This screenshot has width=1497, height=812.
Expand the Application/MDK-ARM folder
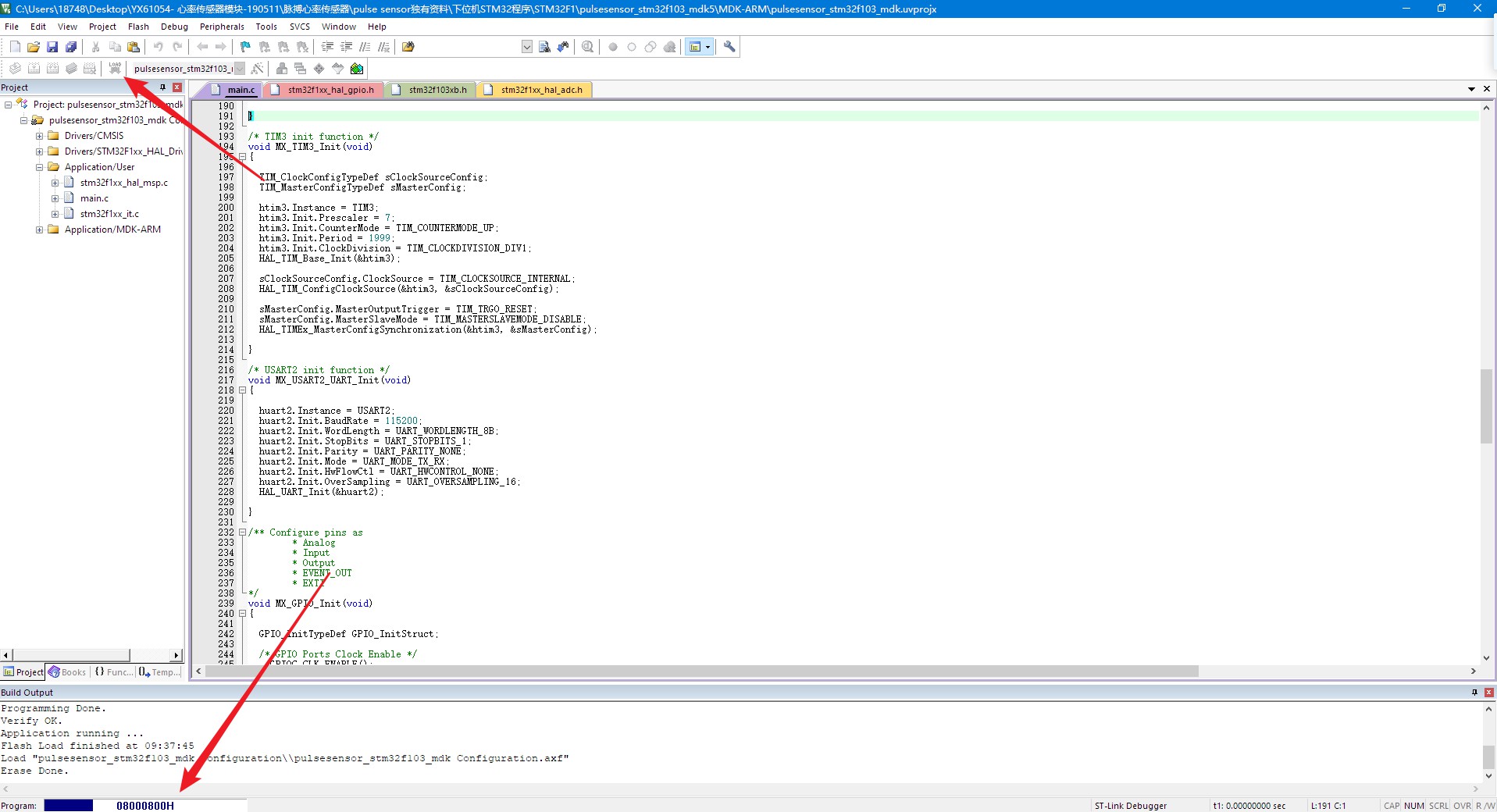point(39,230)
